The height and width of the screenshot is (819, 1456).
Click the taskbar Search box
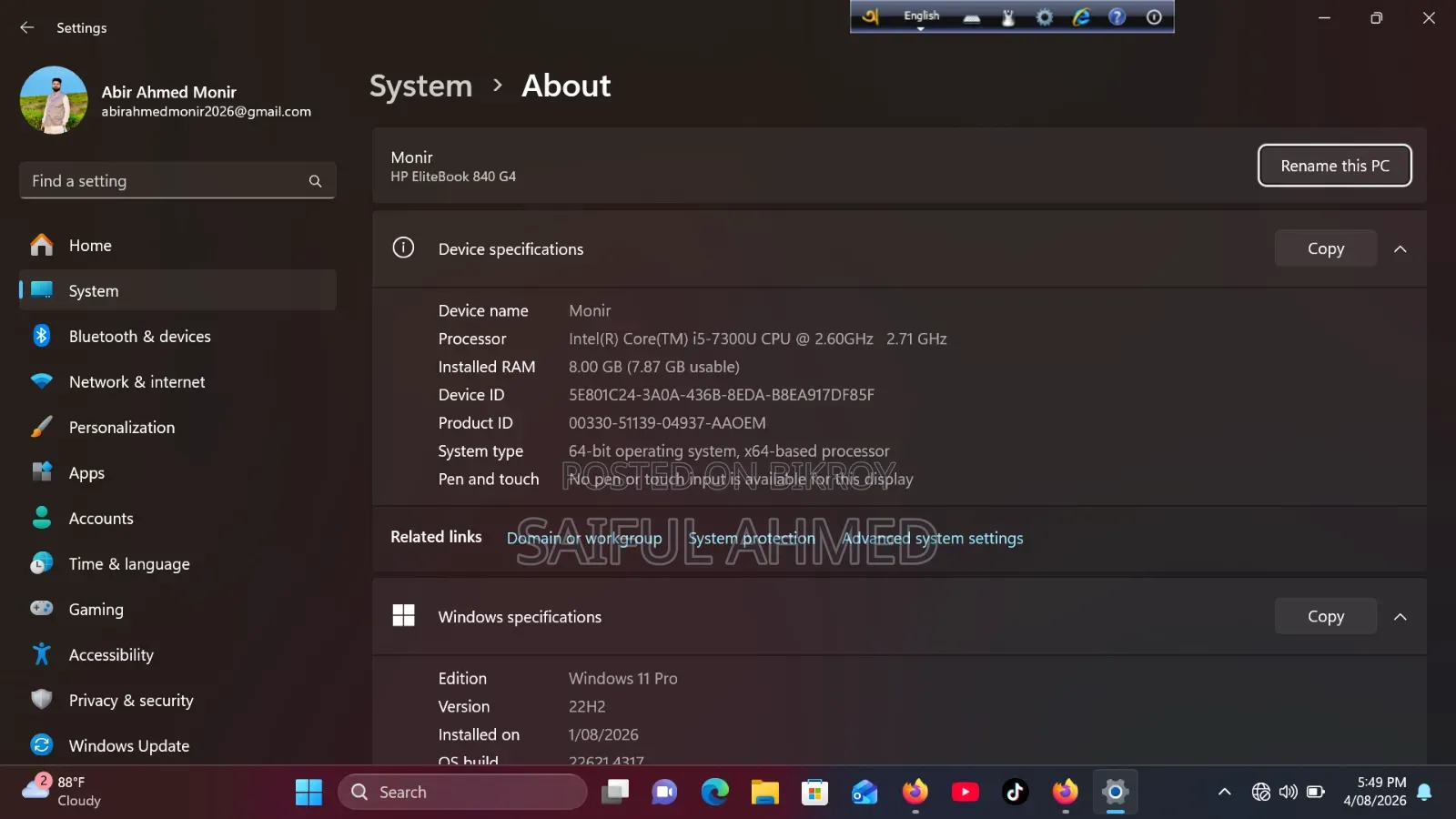click(462, 793)
